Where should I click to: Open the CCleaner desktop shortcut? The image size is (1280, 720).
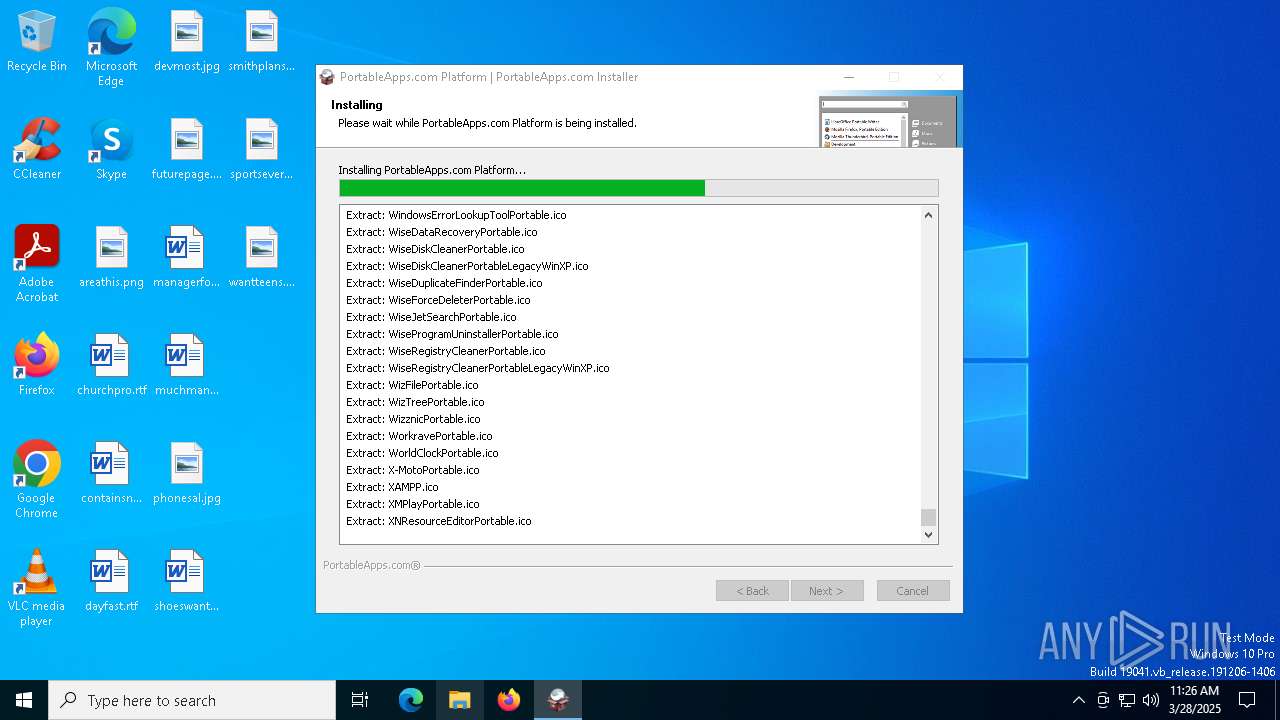click(x=37, y=150)
